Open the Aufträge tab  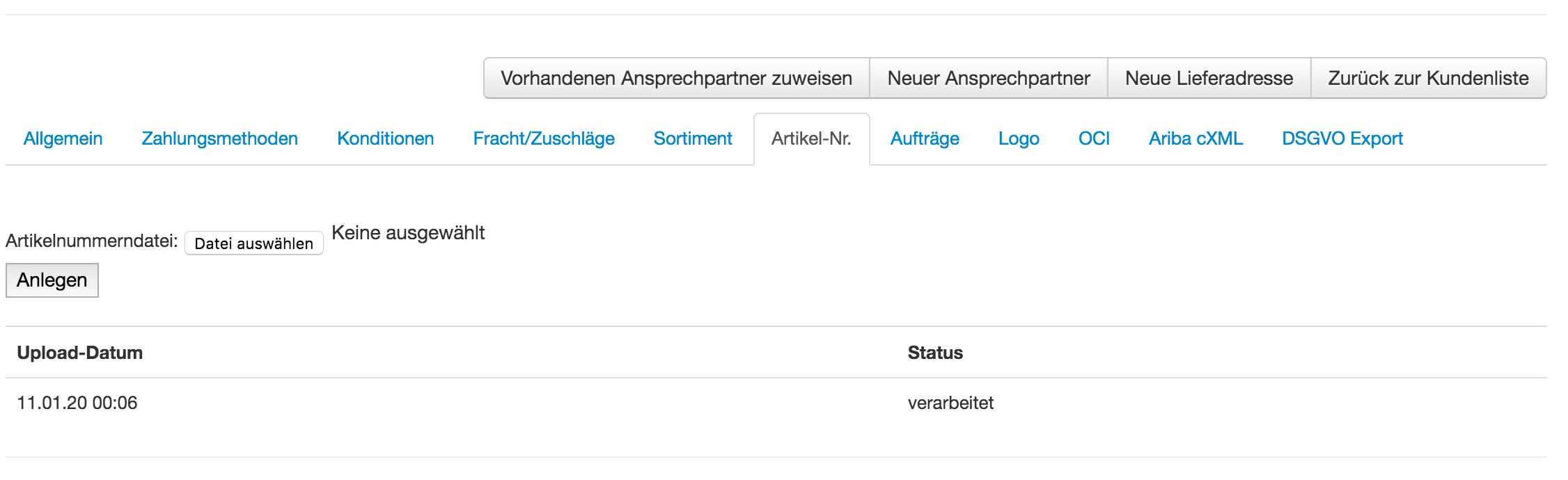point(925,138)
